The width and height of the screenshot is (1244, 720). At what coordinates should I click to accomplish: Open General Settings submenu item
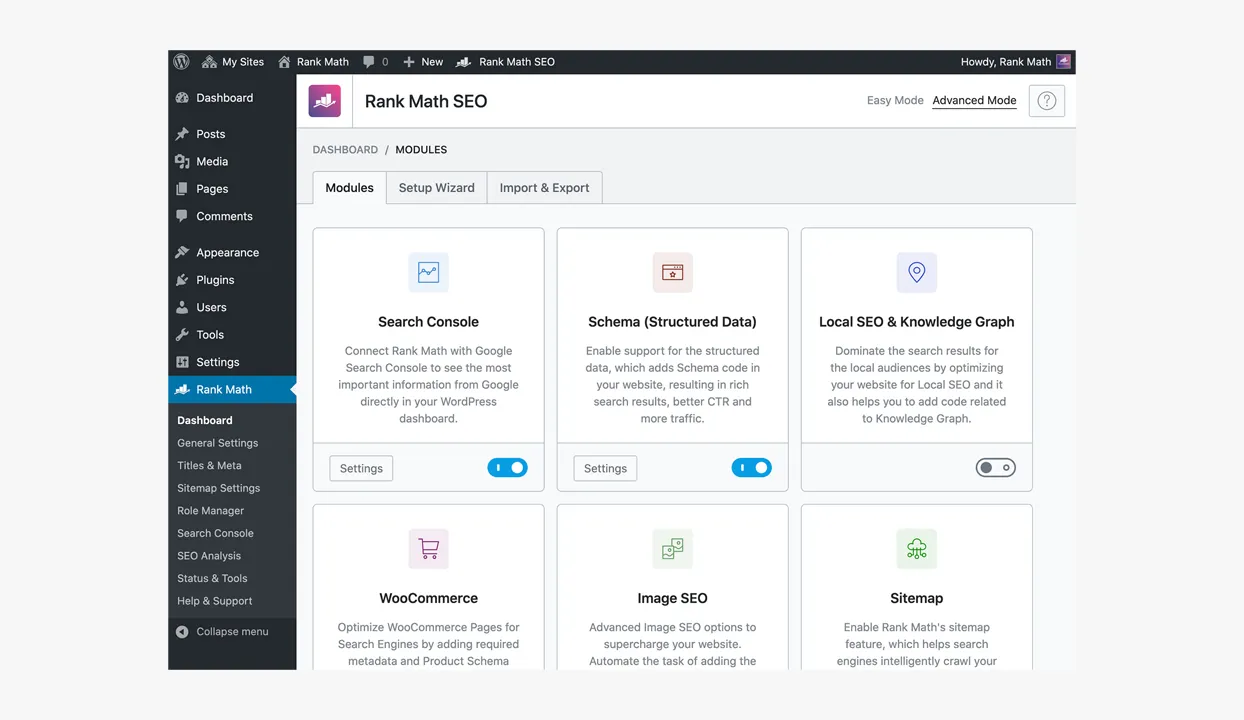(218, 443)
